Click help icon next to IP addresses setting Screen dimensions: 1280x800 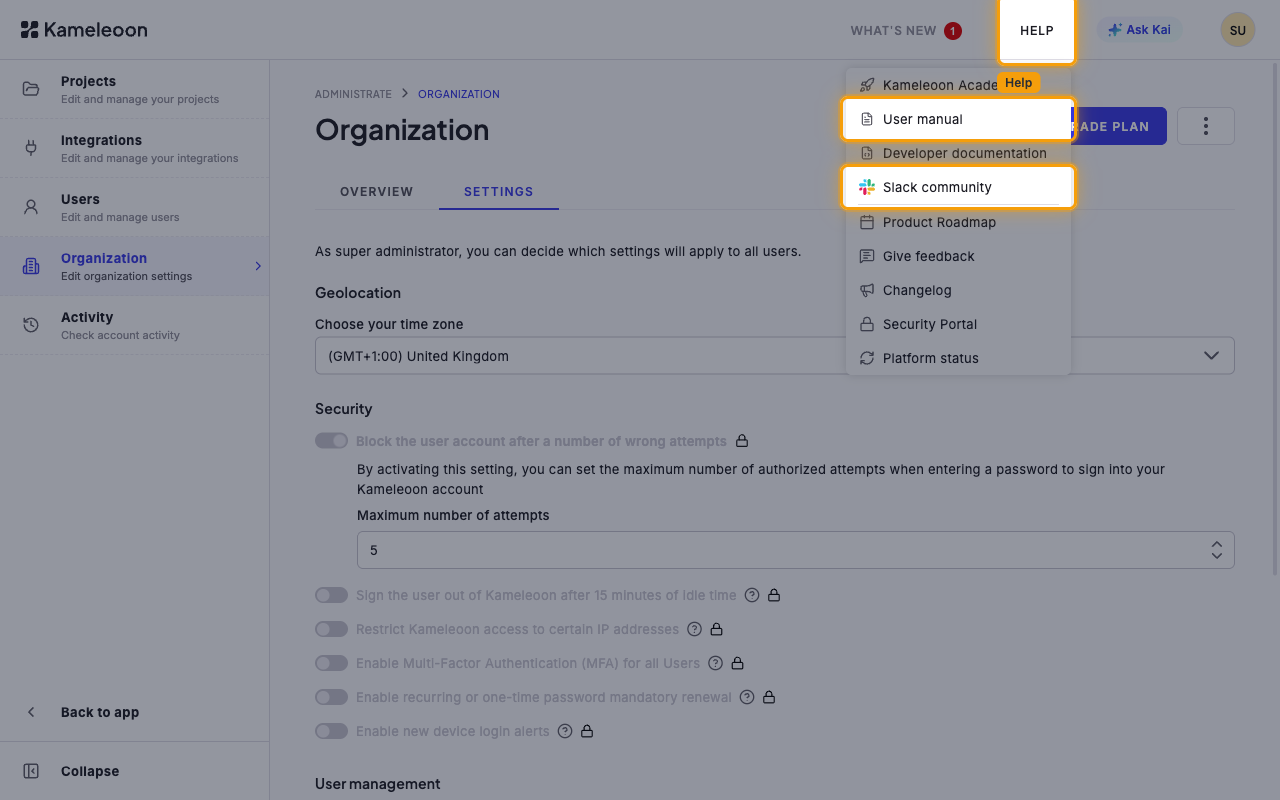tap(695, 629)
